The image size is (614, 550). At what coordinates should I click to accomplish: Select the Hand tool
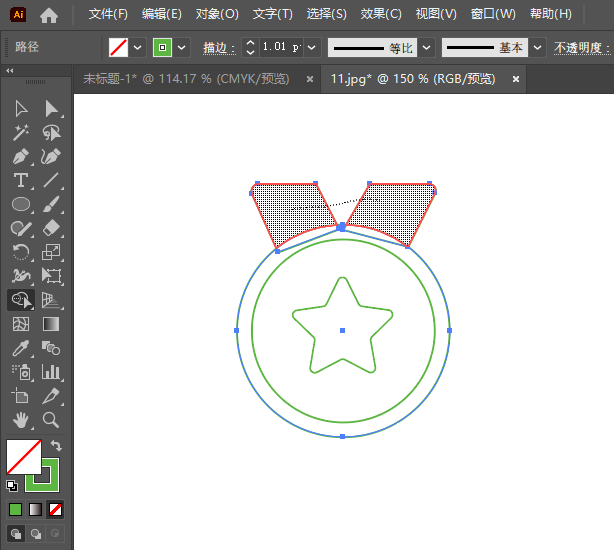(21, 420)
